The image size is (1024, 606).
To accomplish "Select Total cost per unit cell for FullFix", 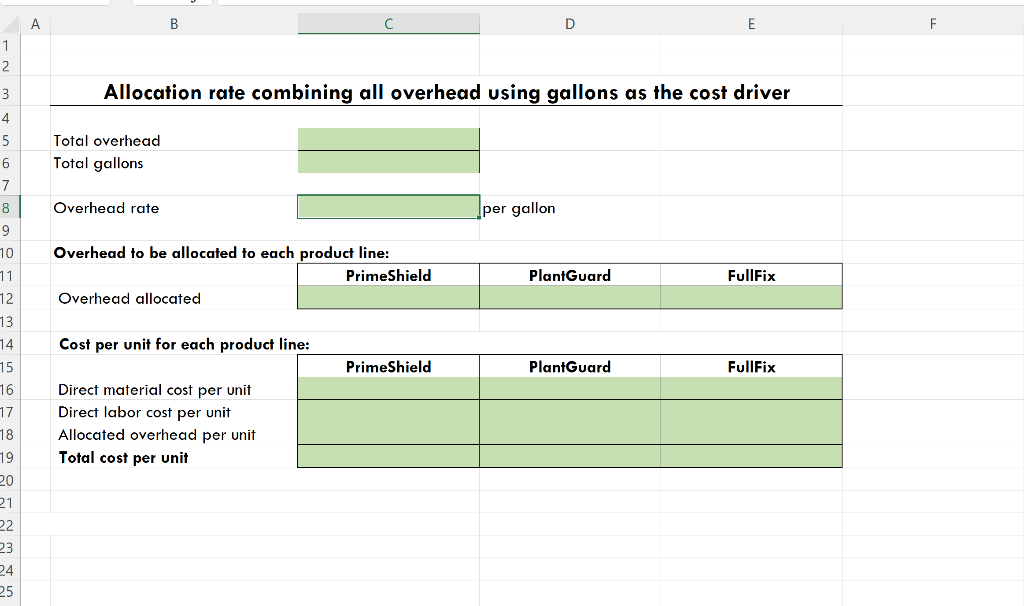I will (751, 456).
